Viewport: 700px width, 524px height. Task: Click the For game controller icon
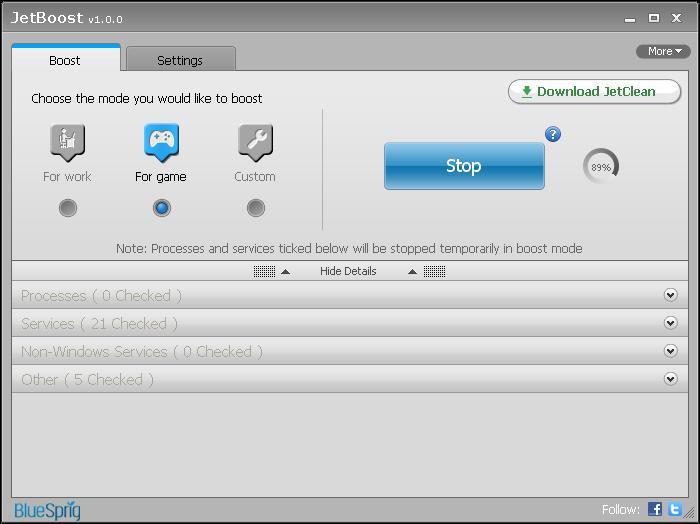coord(161,142)
